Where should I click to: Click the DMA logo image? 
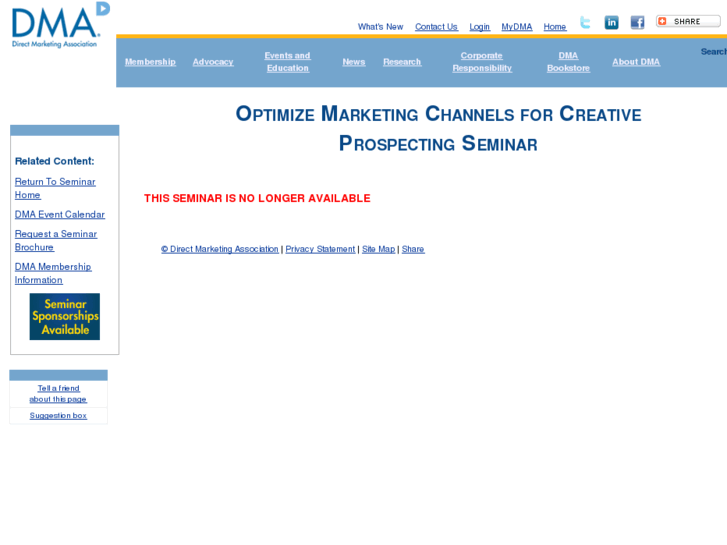point(60,26)
